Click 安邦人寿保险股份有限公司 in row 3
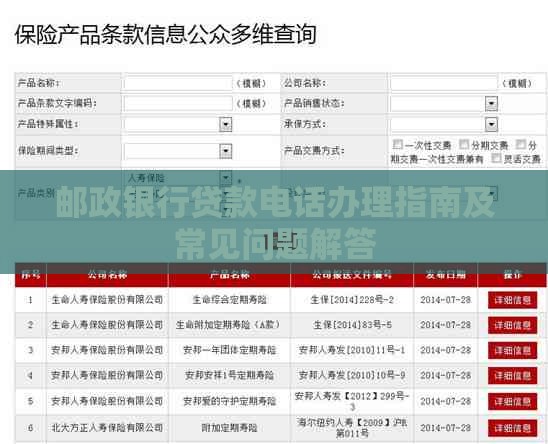548x444 pixels. tap(107, 350)
